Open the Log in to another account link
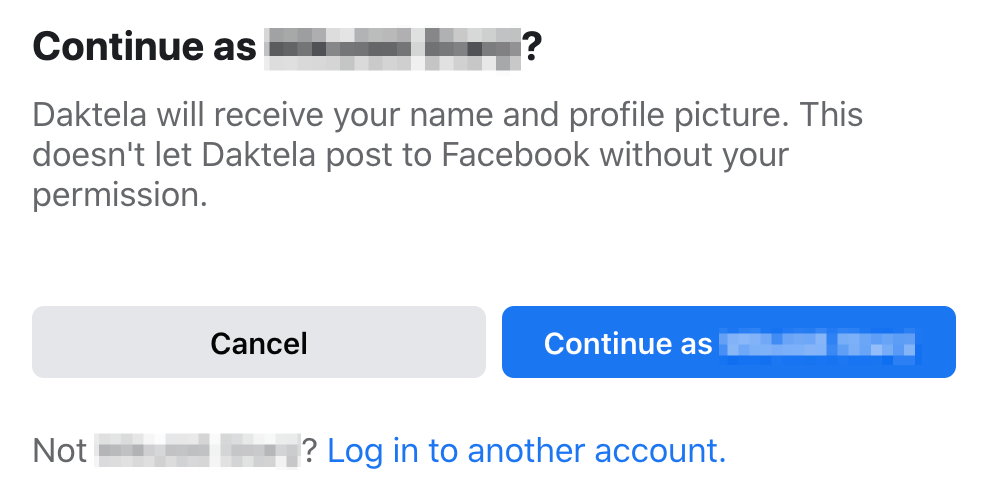The image size is (992, 478). pos(526,451)
